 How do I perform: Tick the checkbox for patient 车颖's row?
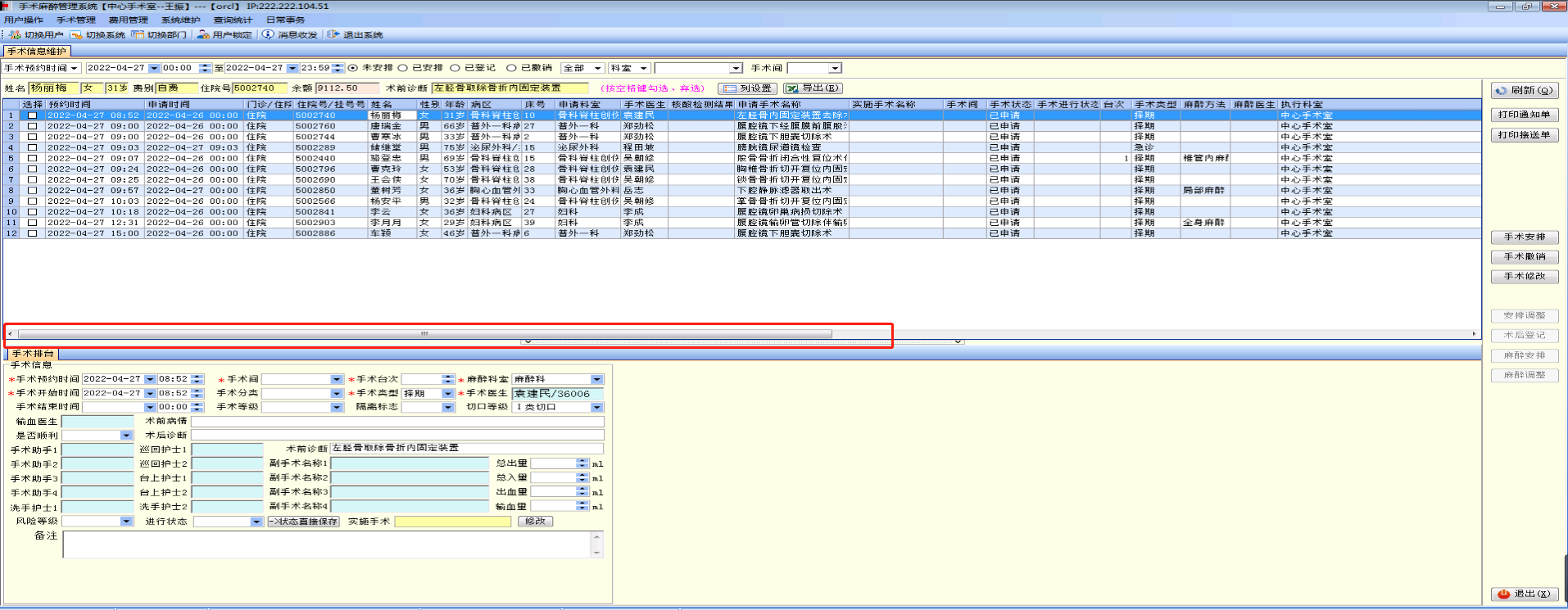(x=32, y=233)
